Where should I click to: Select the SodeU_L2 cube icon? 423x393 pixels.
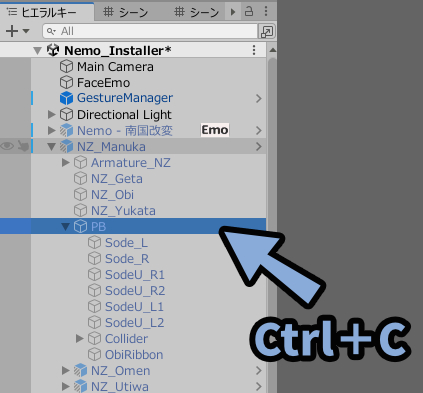(94, 322)
